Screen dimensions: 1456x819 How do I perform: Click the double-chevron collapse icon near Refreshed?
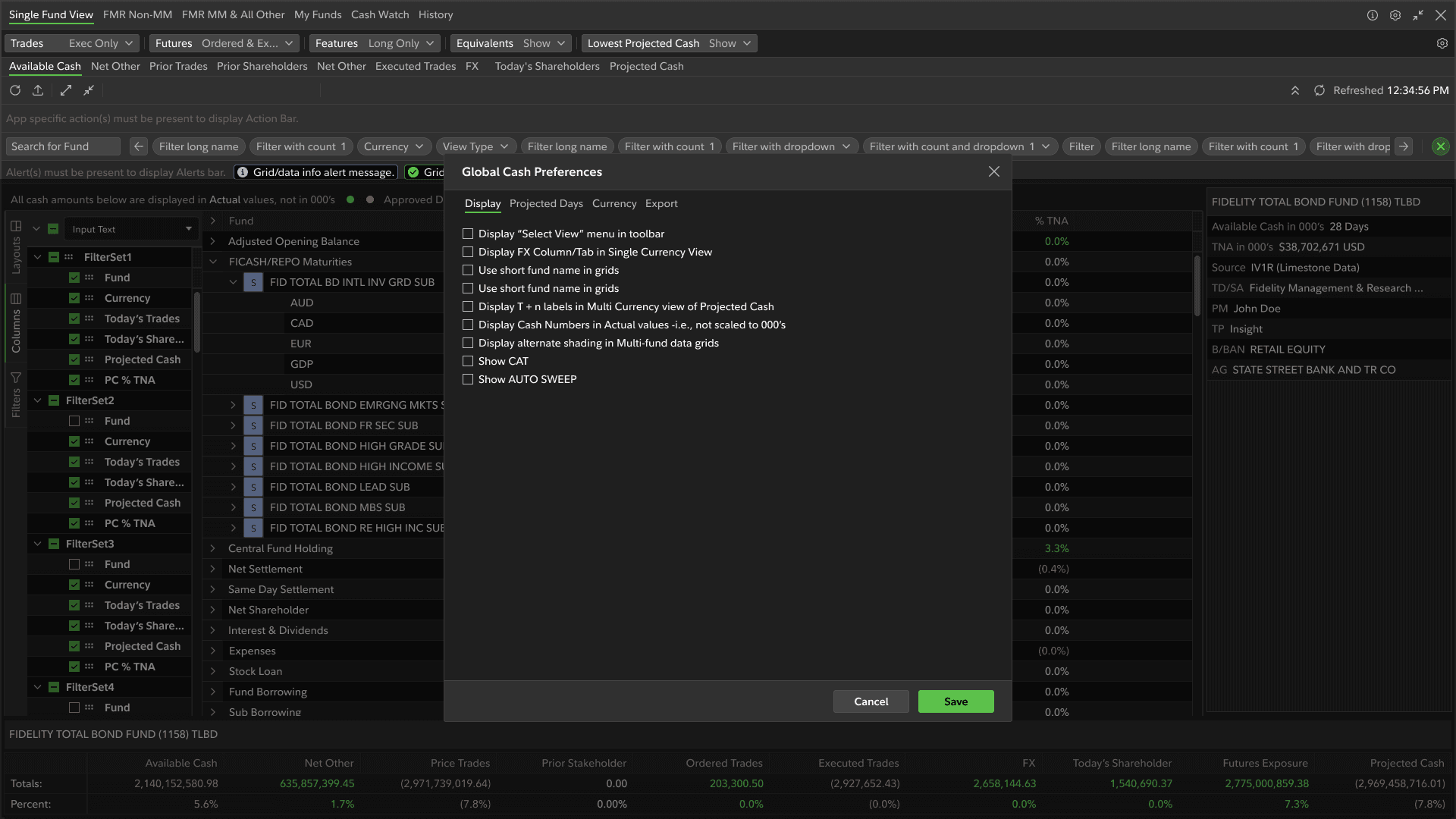click(x=1295, y=90)
